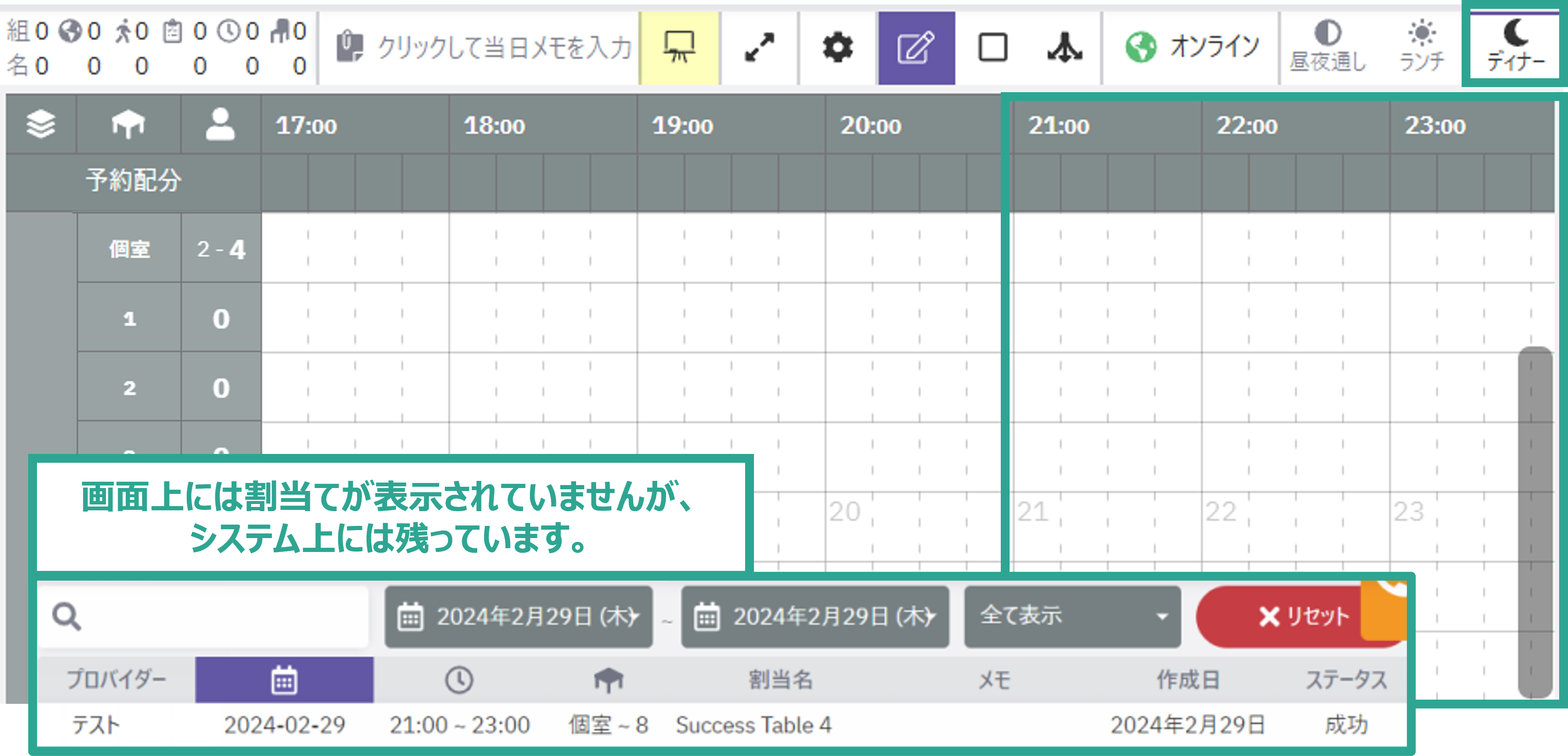The image size is (1568, 756).
Task: Click the 19:00 time header
Action: [682, 126]
